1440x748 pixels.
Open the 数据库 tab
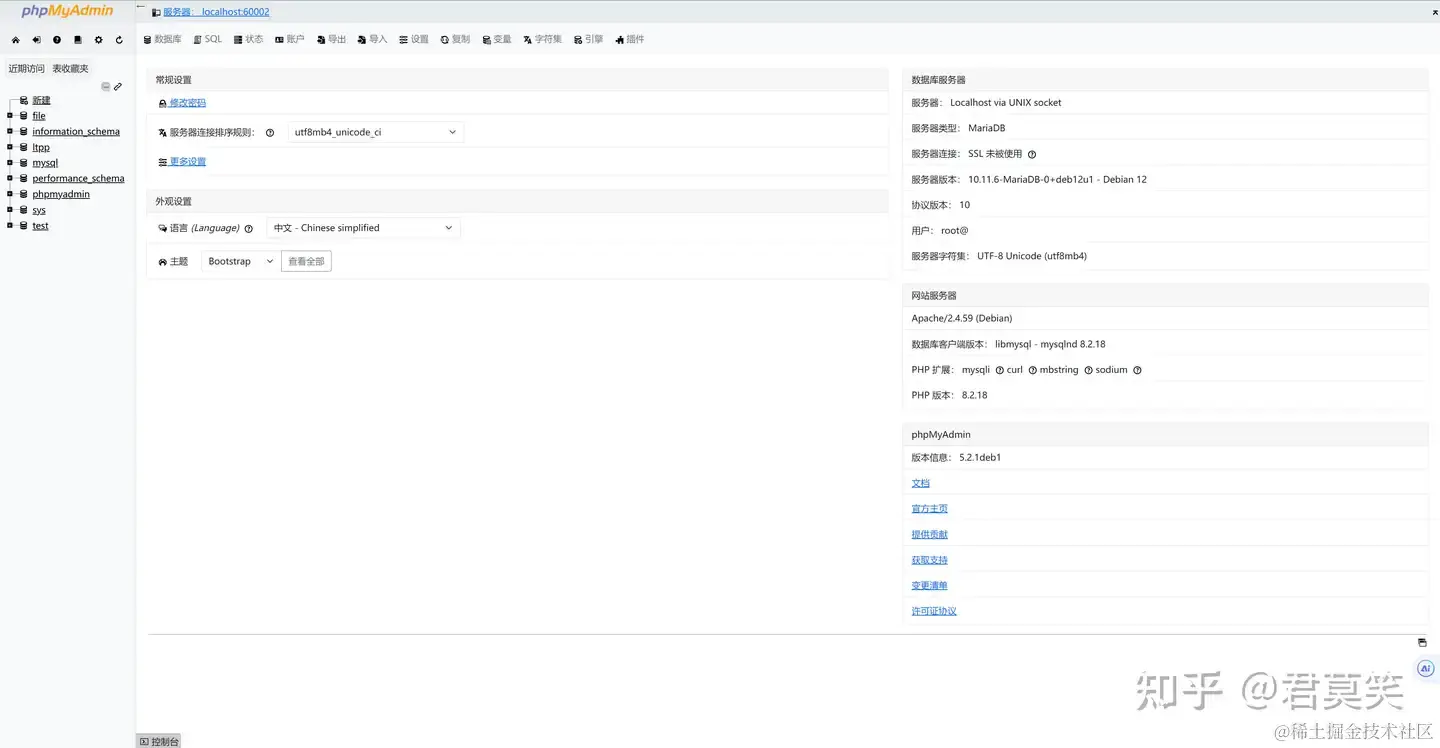[x=162, y=40]
